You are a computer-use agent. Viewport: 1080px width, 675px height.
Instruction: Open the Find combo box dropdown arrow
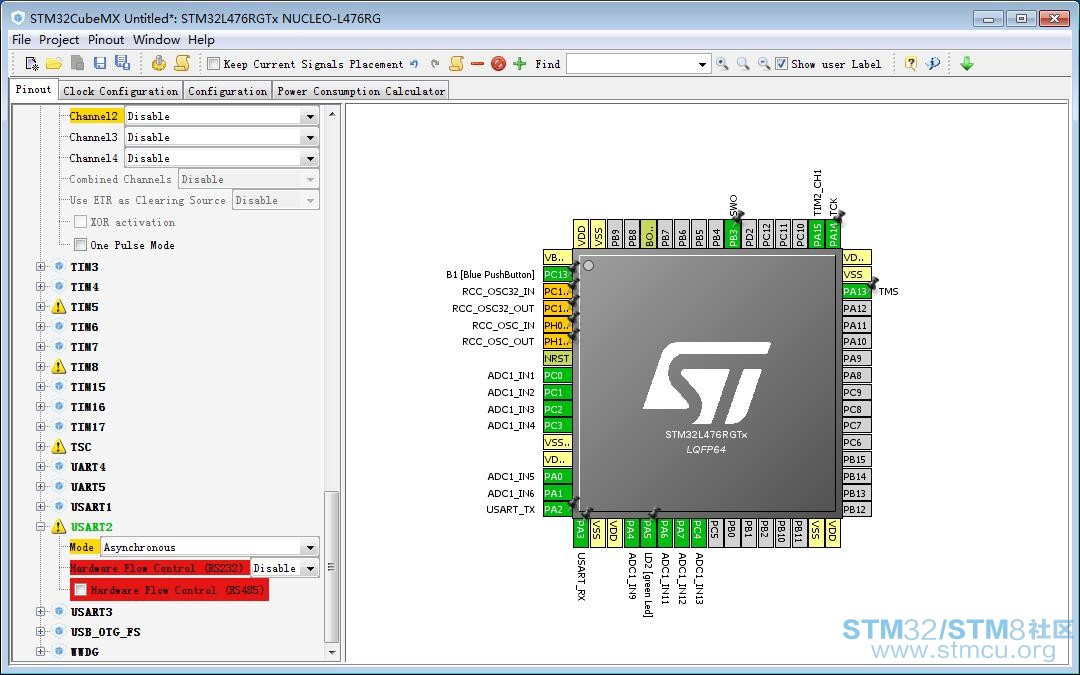pyautogui.click(x=702, y=64)
